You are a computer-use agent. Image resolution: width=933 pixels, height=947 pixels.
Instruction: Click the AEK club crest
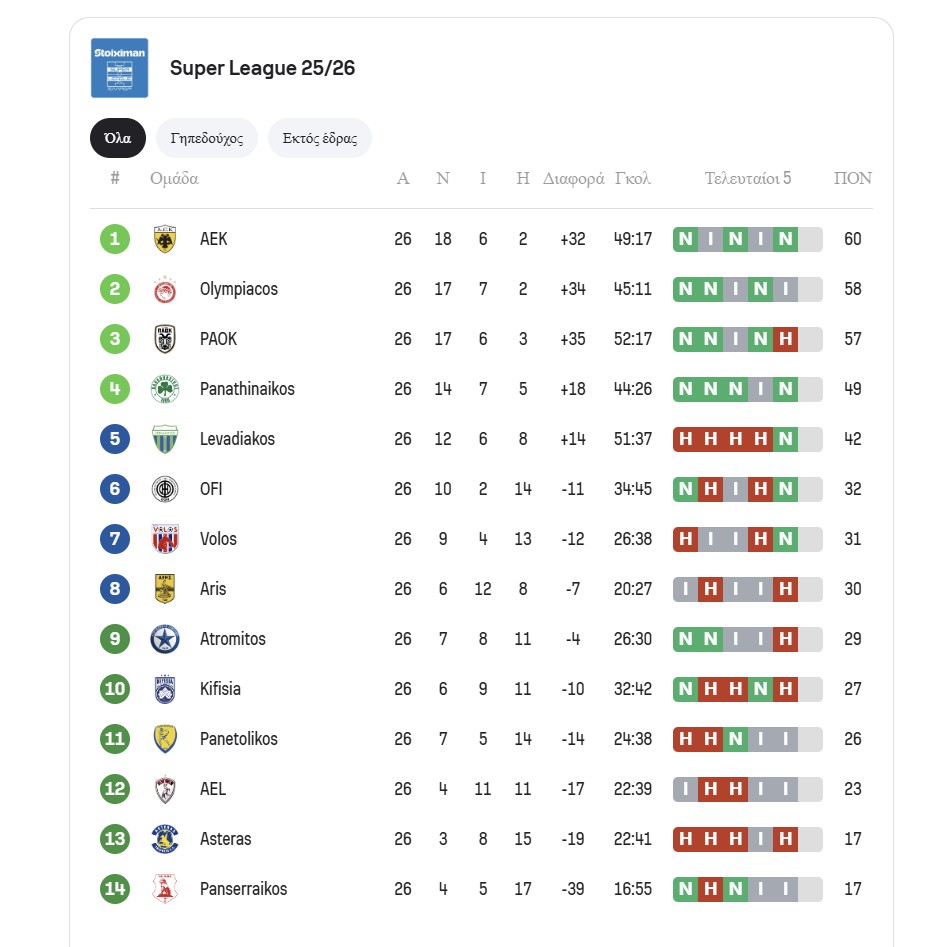tap(165, 239)
